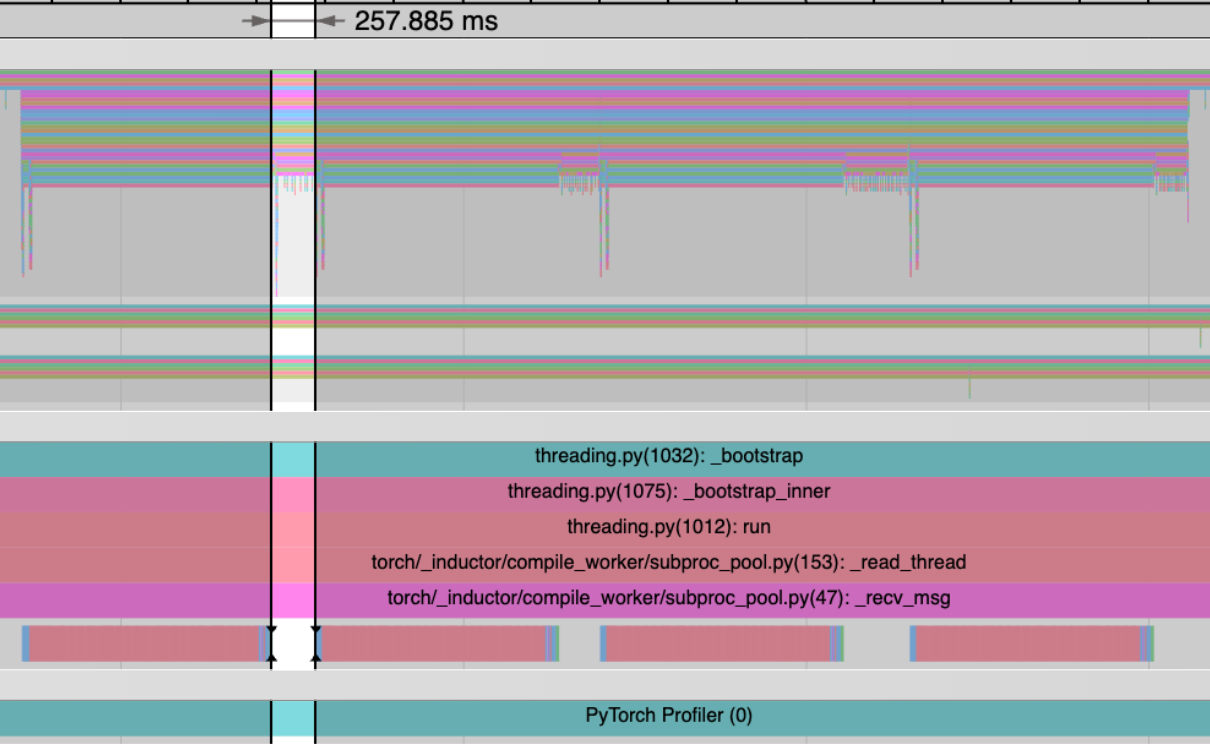
Task: Select the first pink block in the bottom row
Action: (143, 644)
